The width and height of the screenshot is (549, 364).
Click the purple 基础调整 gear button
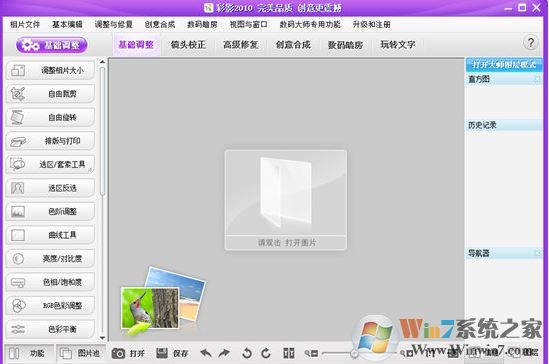pyautogui.click(x=51, y=45)
